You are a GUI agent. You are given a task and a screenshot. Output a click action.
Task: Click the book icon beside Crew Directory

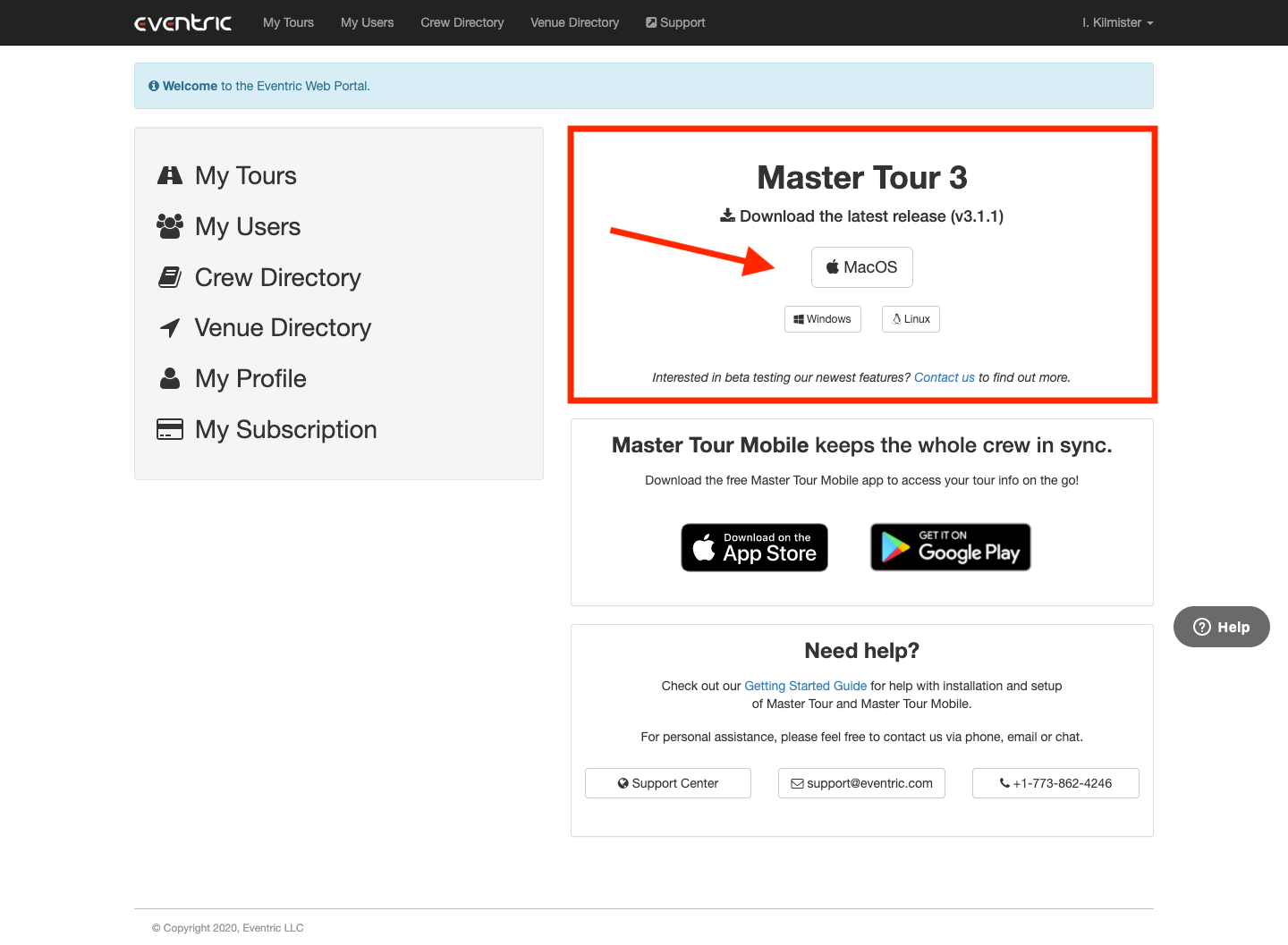tap(170, 277)
